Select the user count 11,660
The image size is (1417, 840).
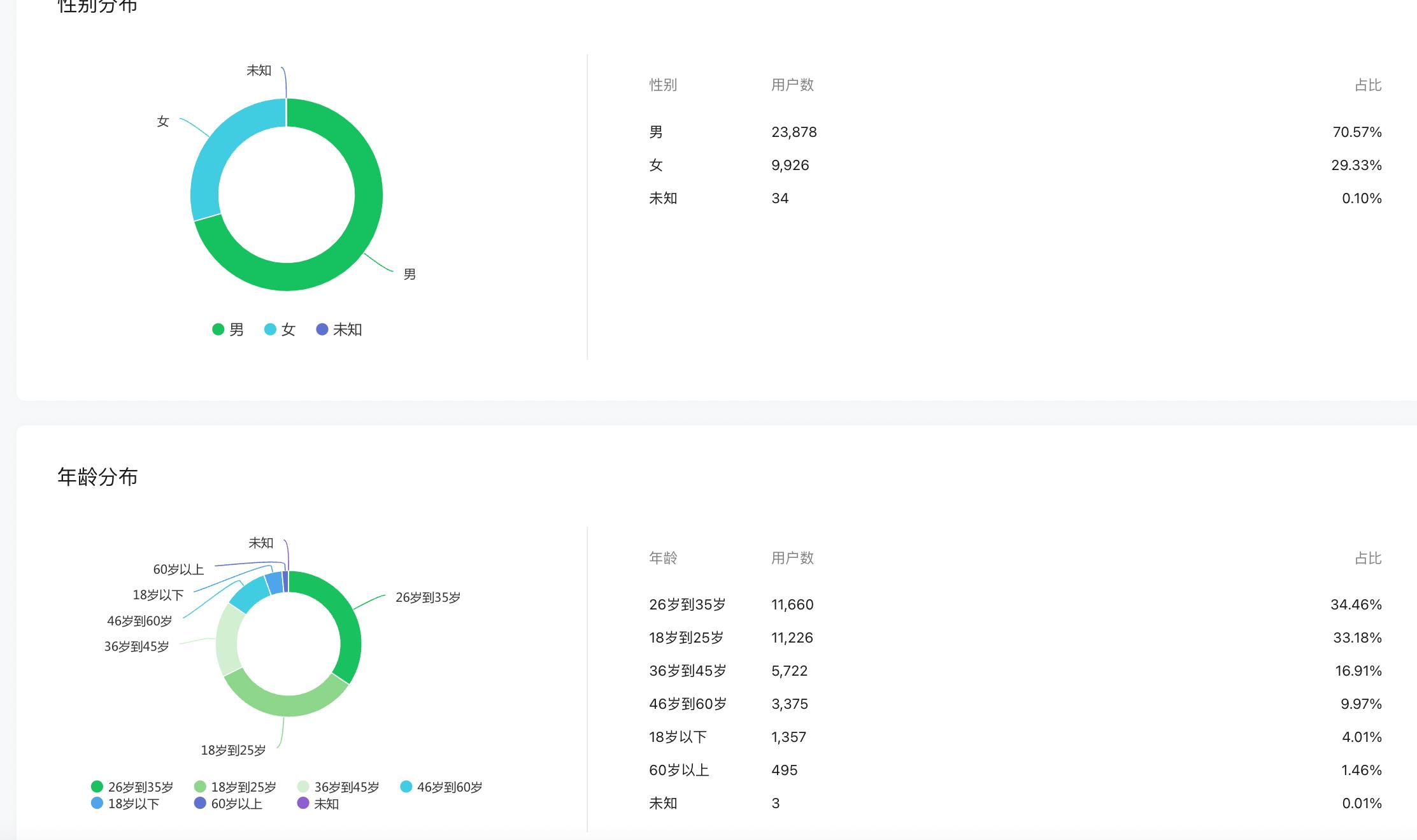(x=792, y=604)
